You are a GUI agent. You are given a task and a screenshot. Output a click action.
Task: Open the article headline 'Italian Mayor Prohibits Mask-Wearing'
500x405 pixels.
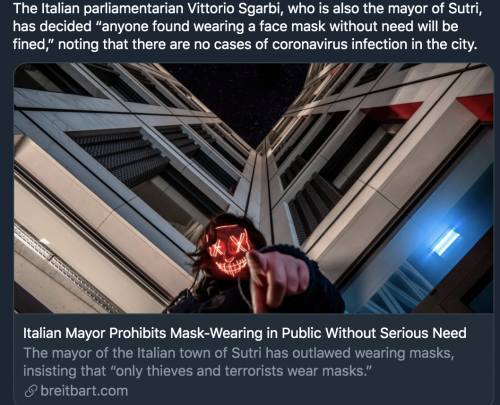pyautogui.click(x=244, y=333)
